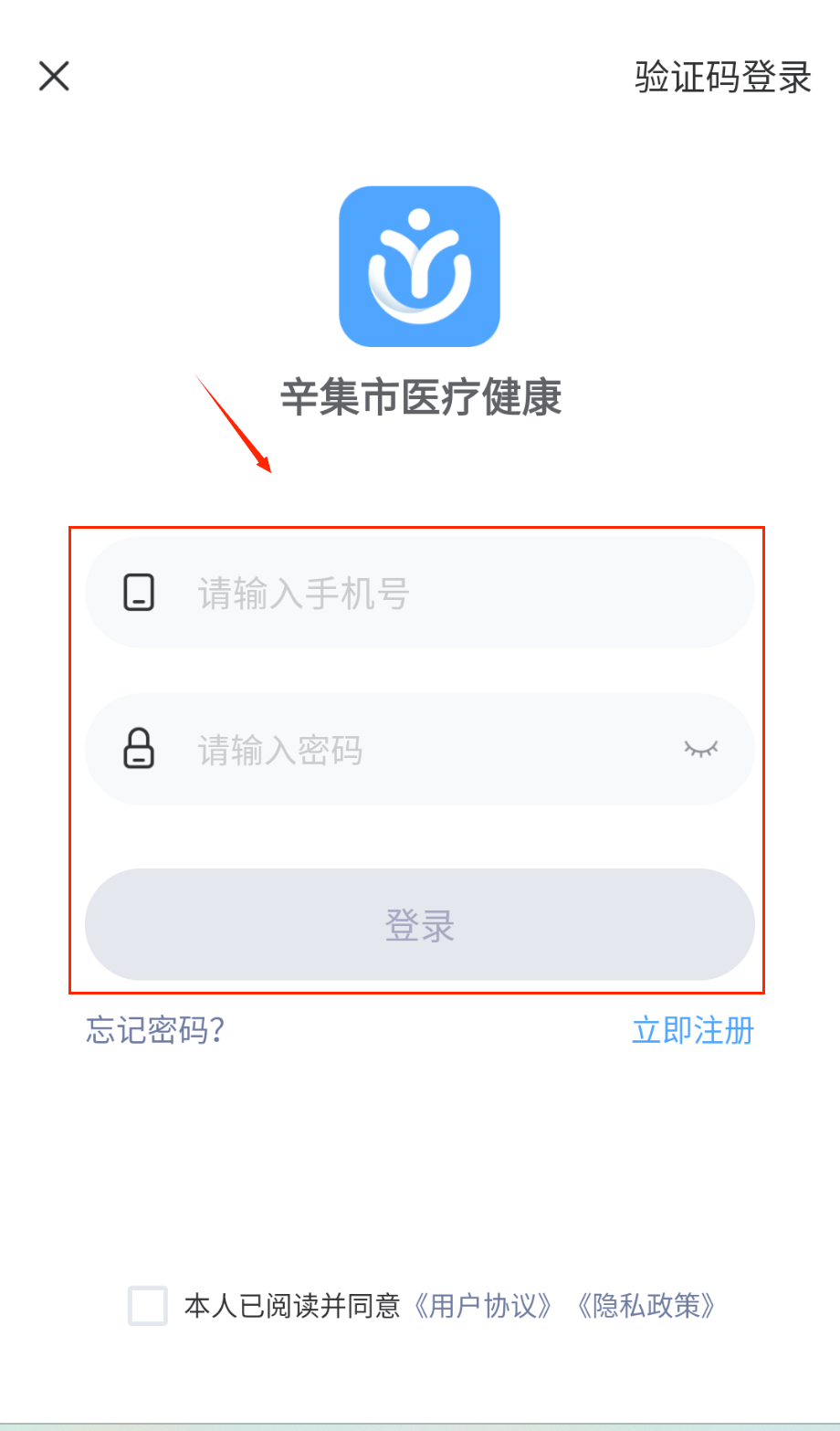840x1431 pixels.
Task: Tap the white figure inside the logo
Action: pyautogui.click(x=419, y=266)
